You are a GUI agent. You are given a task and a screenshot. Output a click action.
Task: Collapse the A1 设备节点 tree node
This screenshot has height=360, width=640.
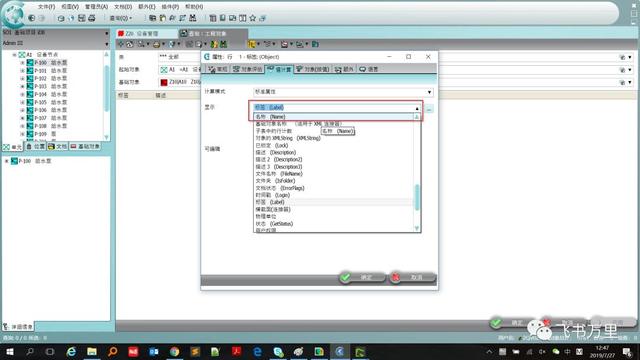pos(14,55)
